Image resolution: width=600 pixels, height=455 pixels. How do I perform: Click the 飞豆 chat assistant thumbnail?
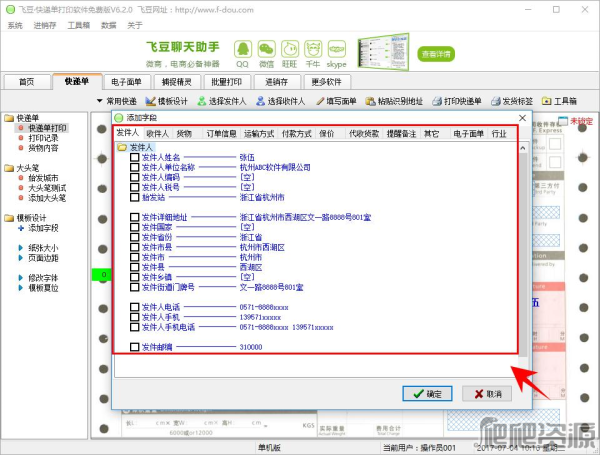click(383, 52)
